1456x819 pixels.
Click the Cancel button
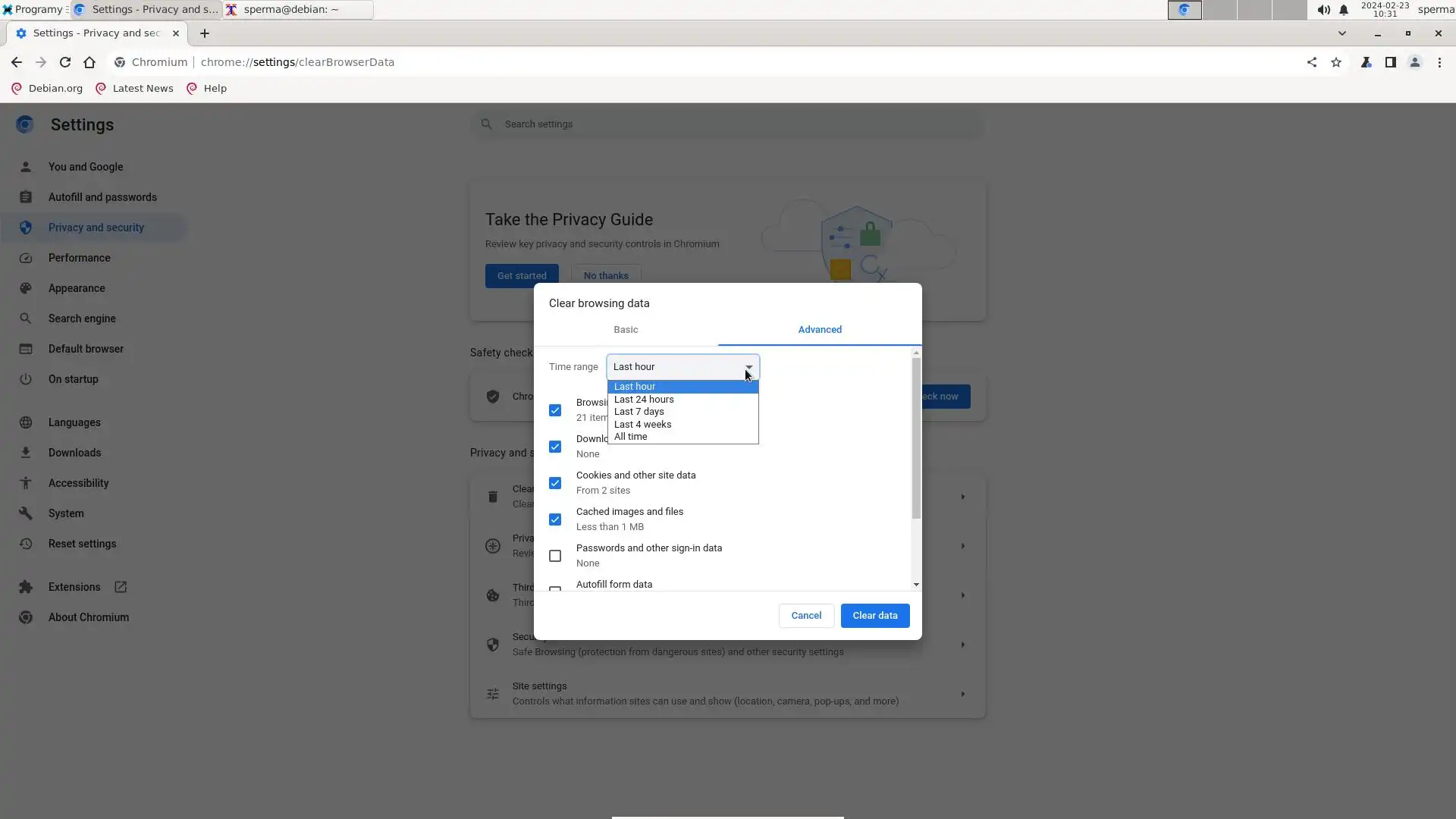pos(806,616)
